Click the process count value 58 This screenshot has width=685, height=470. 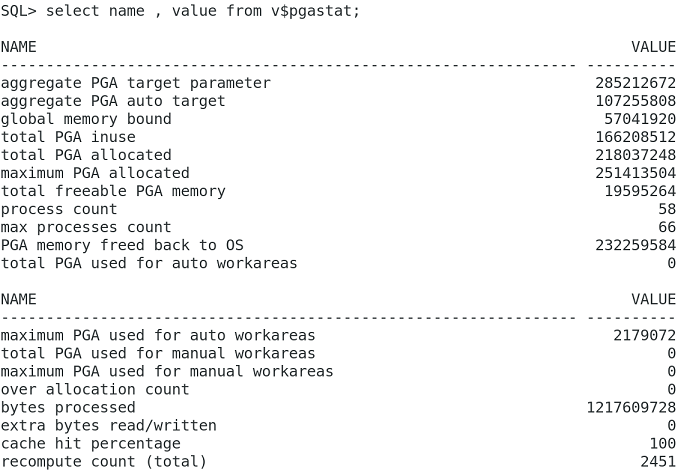667,209
